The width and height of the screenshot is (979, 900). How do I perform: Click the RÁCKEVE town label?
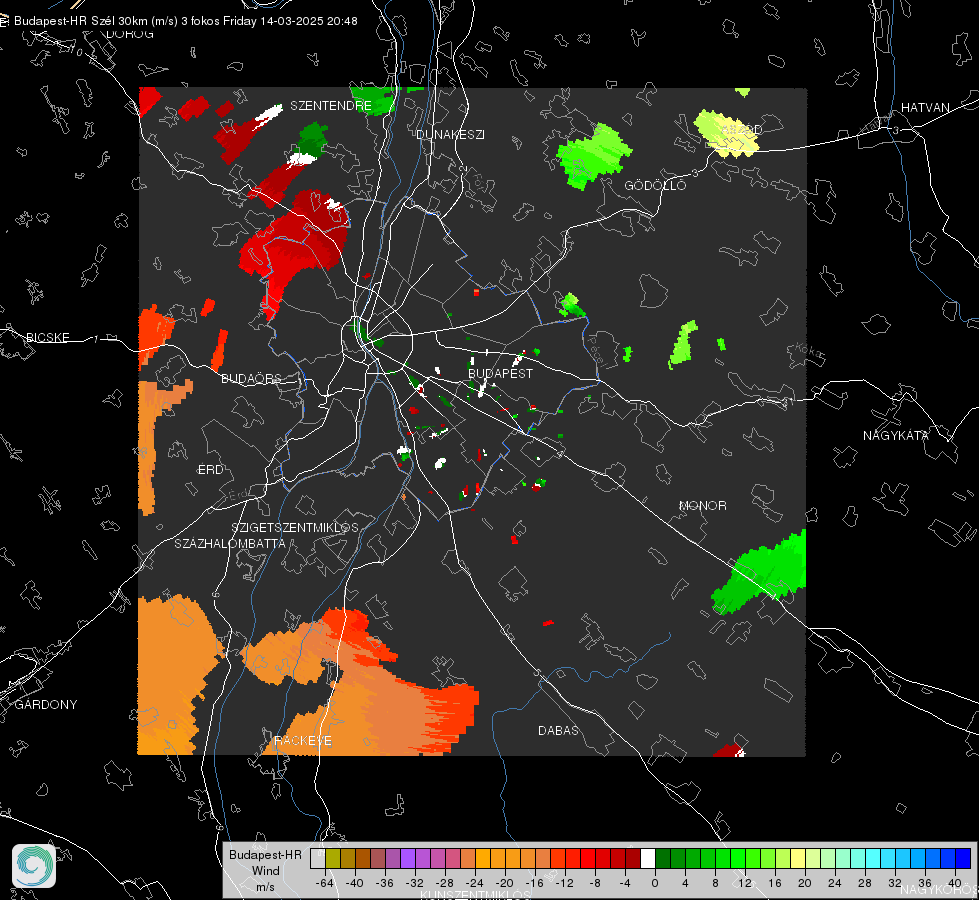pyautogui.click(x=303, y=740)
